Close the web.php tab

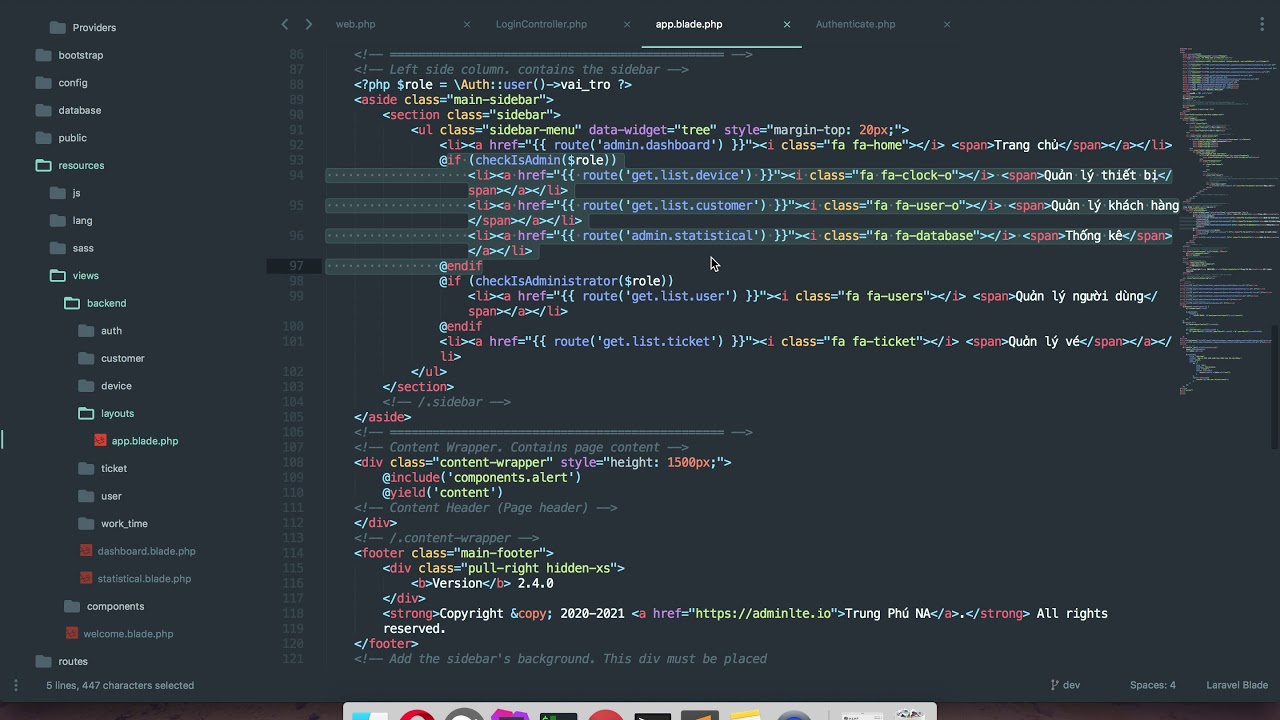pyautogui.click(x=467, y=24)
